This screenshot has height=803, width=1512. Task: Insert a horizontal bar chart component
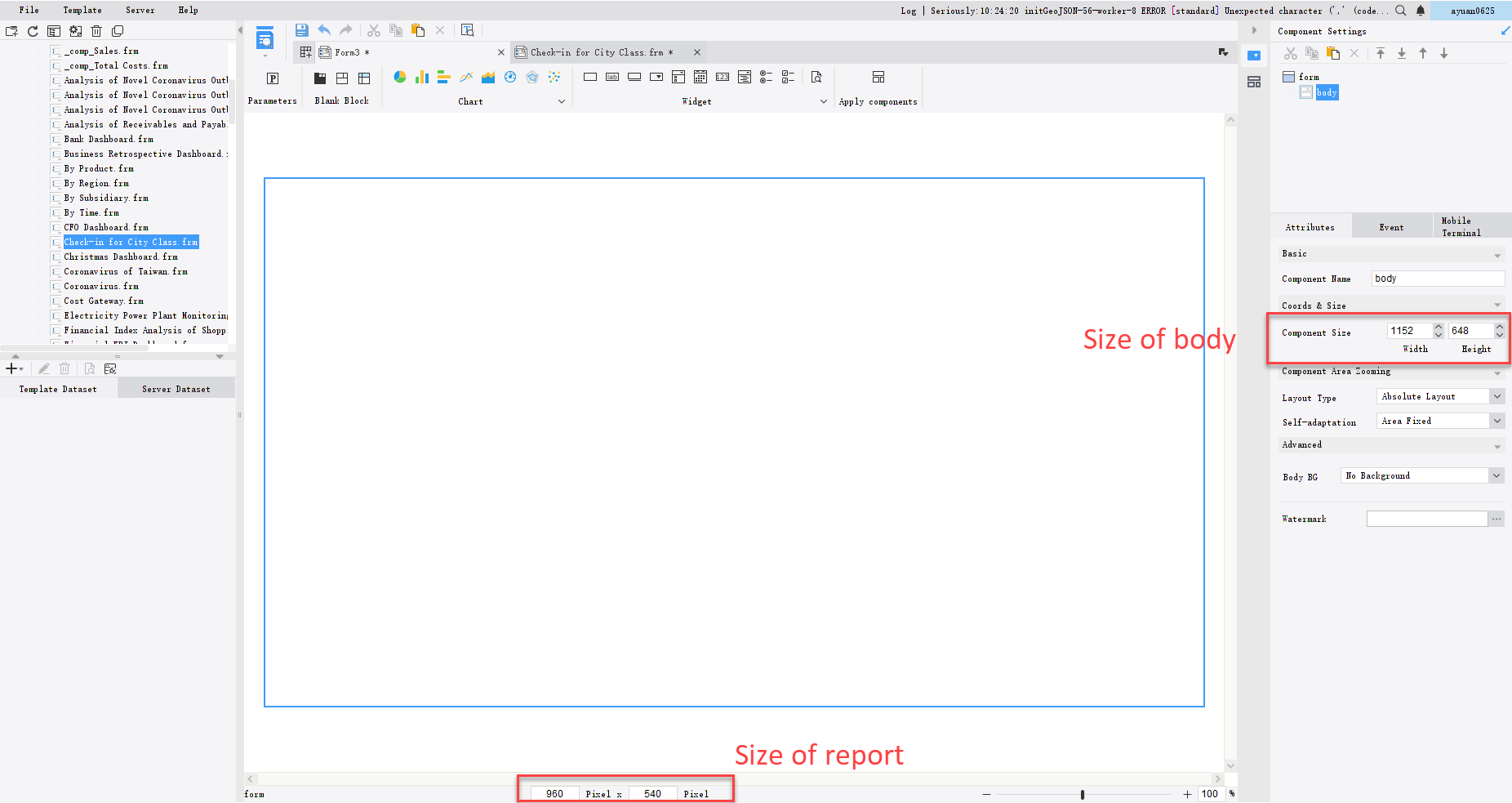point(443,77)
